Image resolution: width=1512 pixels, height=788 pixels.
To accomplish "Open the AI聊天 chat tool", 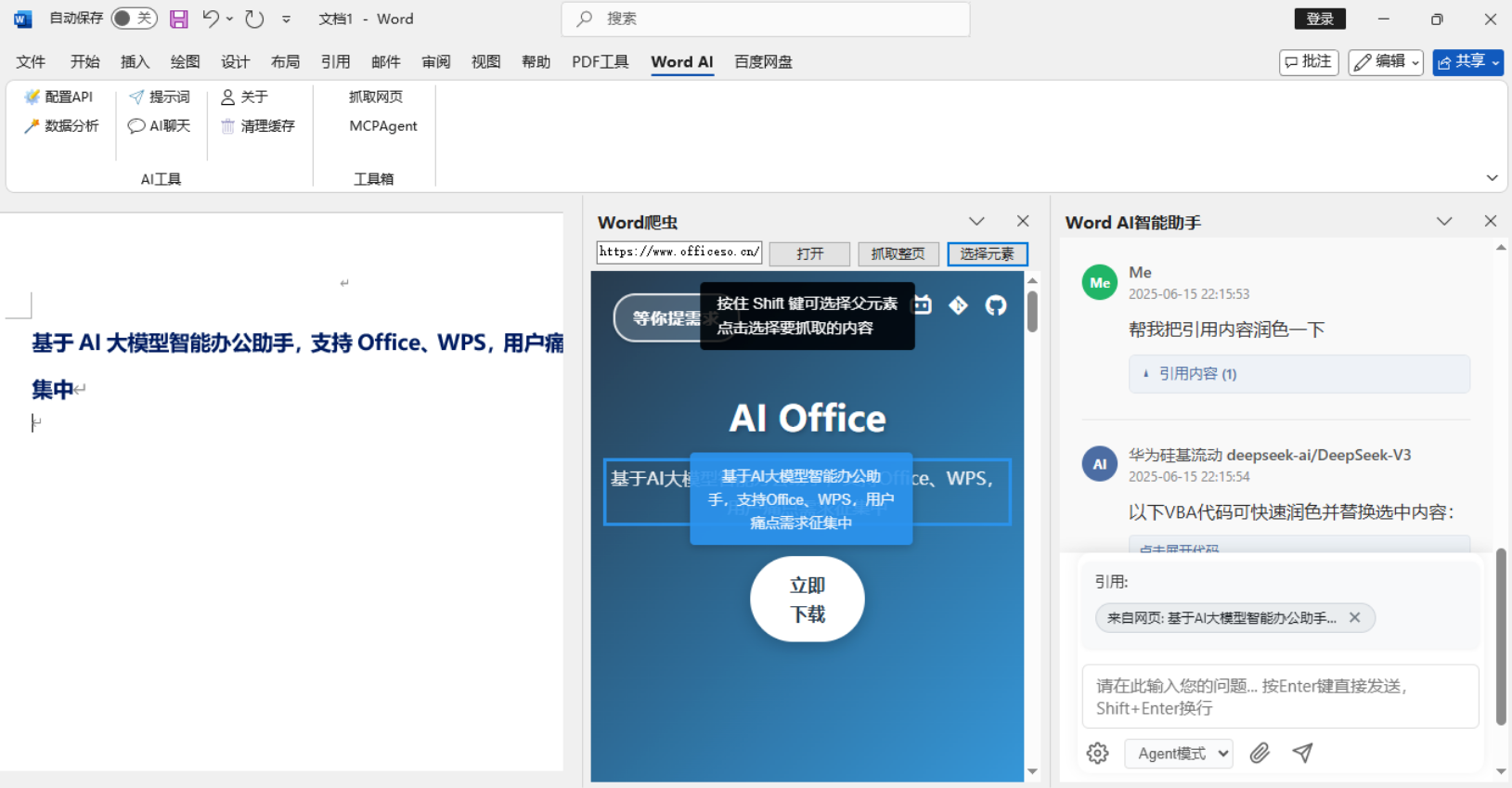I will tap(159, 125).
